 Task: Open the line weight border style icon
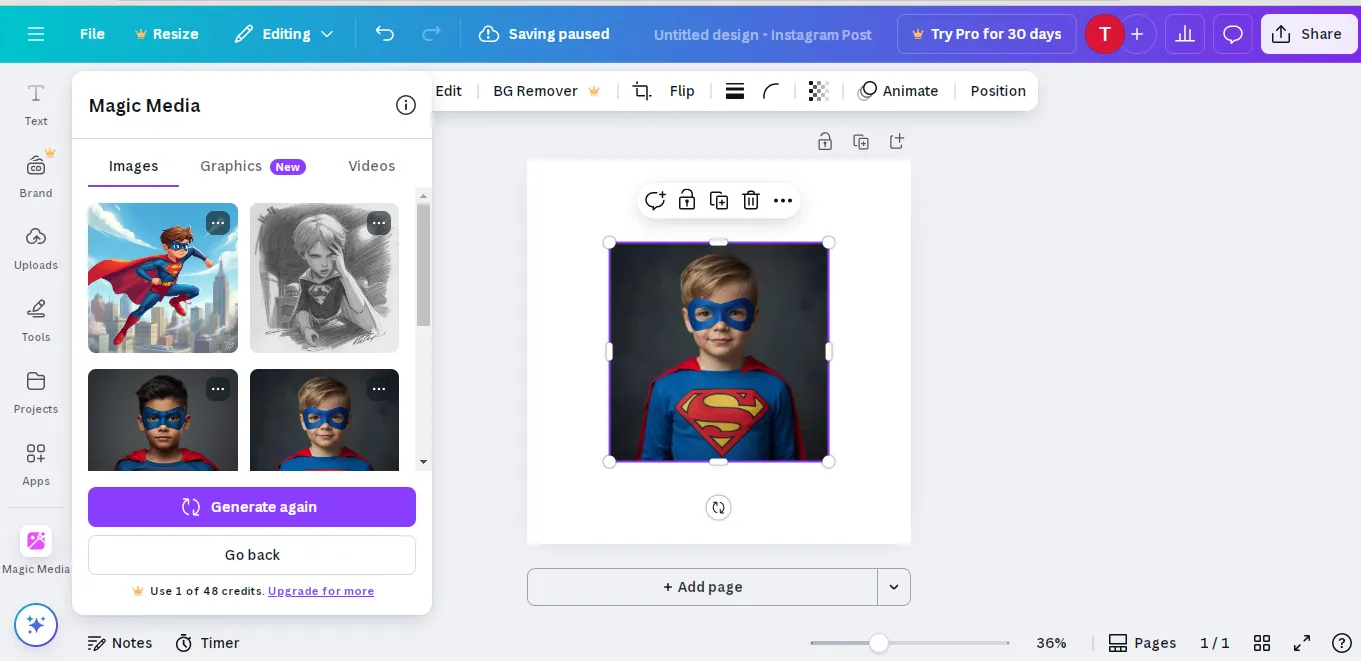pos(735,91)
